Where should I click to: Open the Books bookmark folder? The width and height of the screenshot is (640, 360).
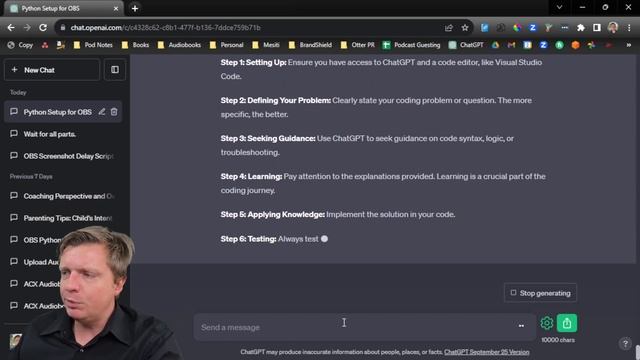(x=136, y=45)
